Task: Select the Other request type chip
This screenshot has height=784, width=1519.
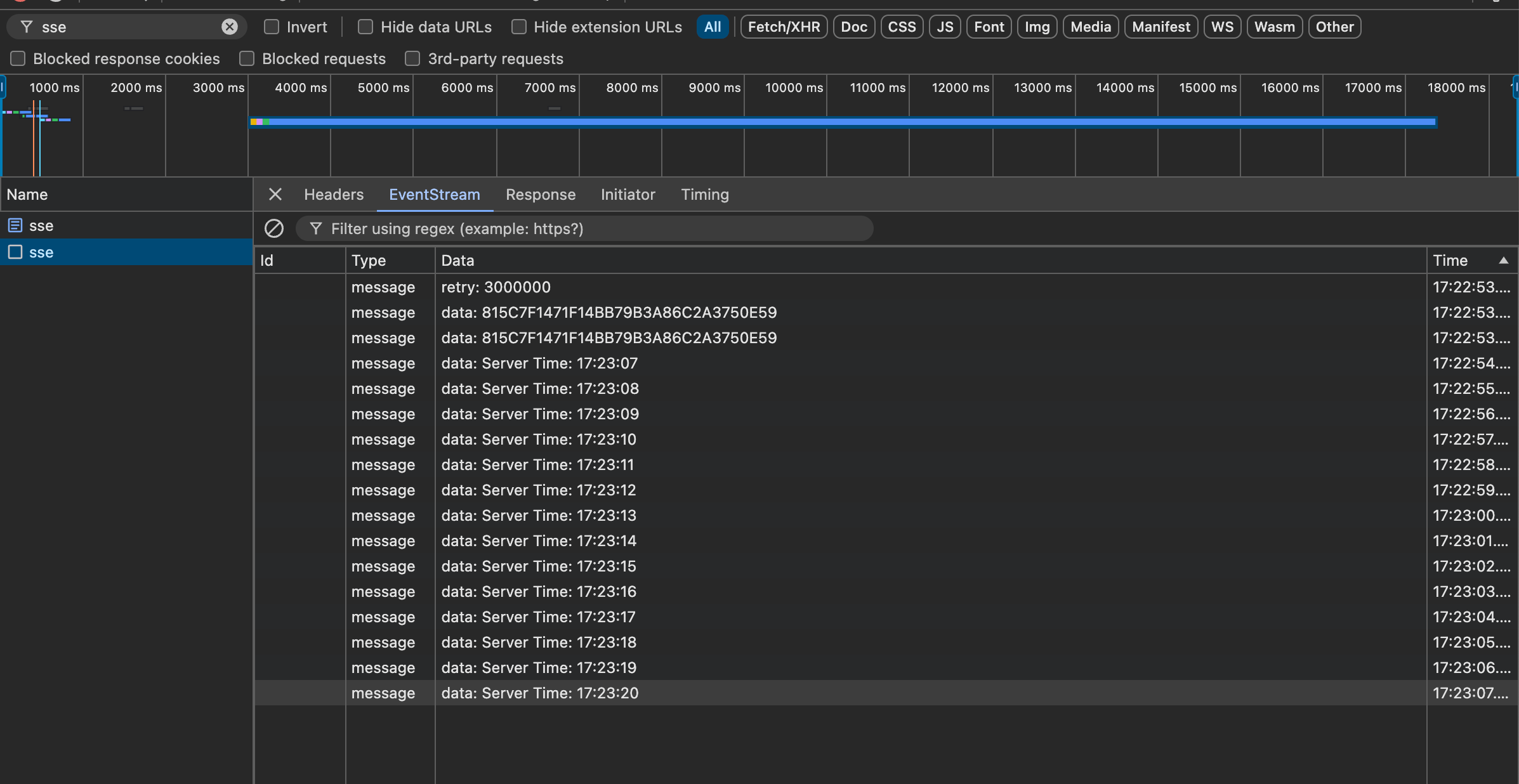Action: pos(1334,27)
